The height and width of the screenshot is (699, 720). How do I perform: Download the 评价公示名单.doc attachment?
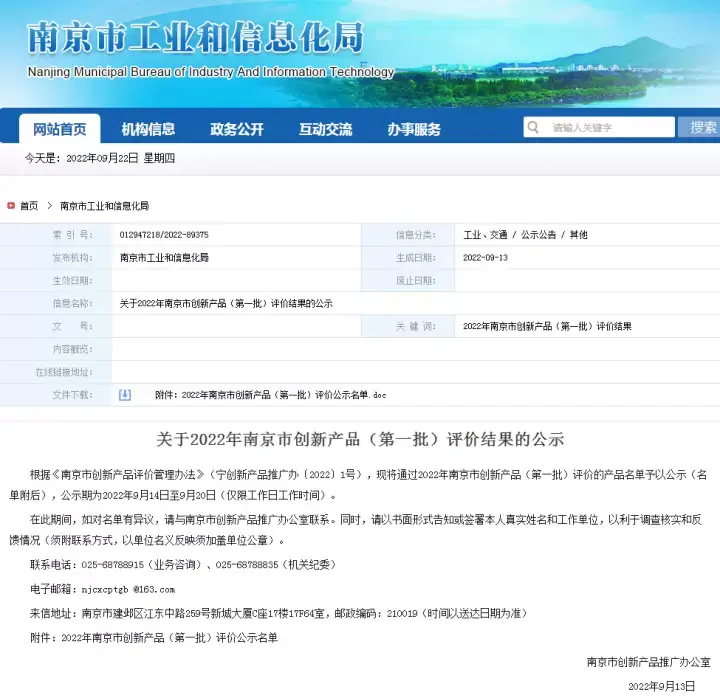[x=270, y=396]
